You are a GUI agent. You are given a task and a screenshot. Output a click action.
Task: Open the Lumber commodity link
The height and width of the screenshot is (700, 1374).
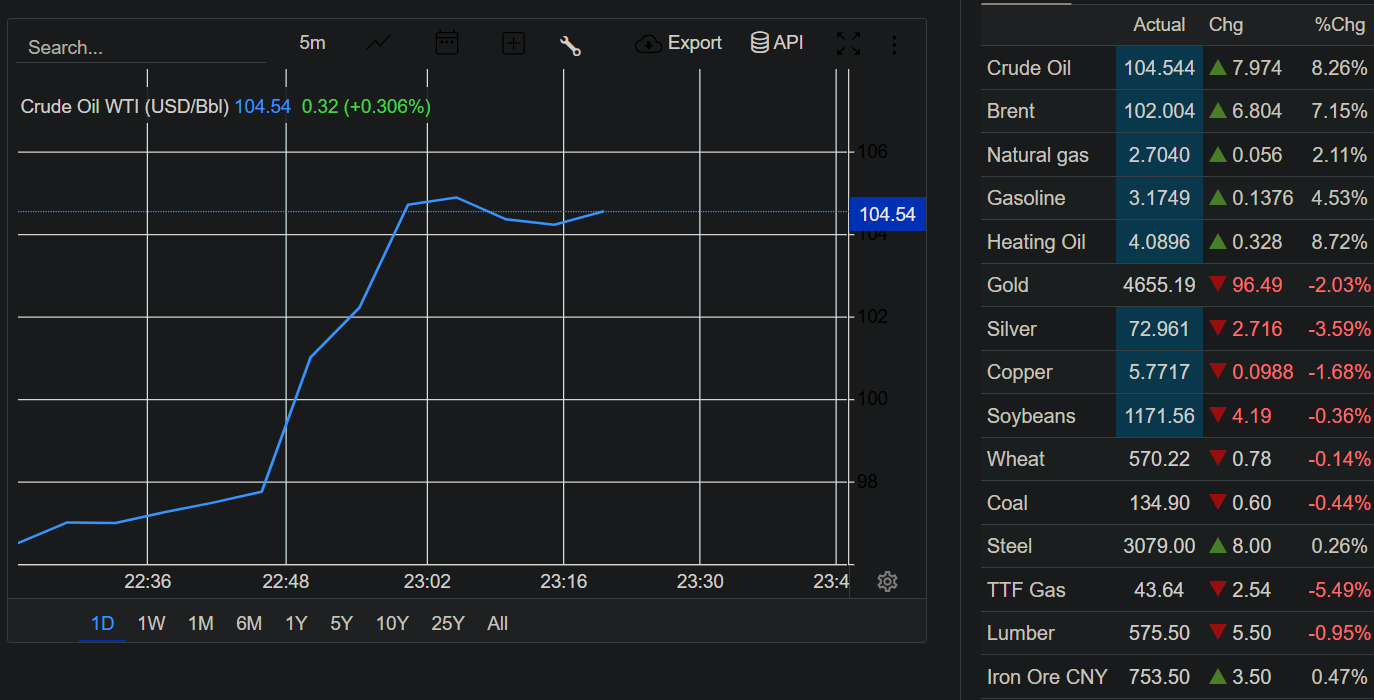1021,633
